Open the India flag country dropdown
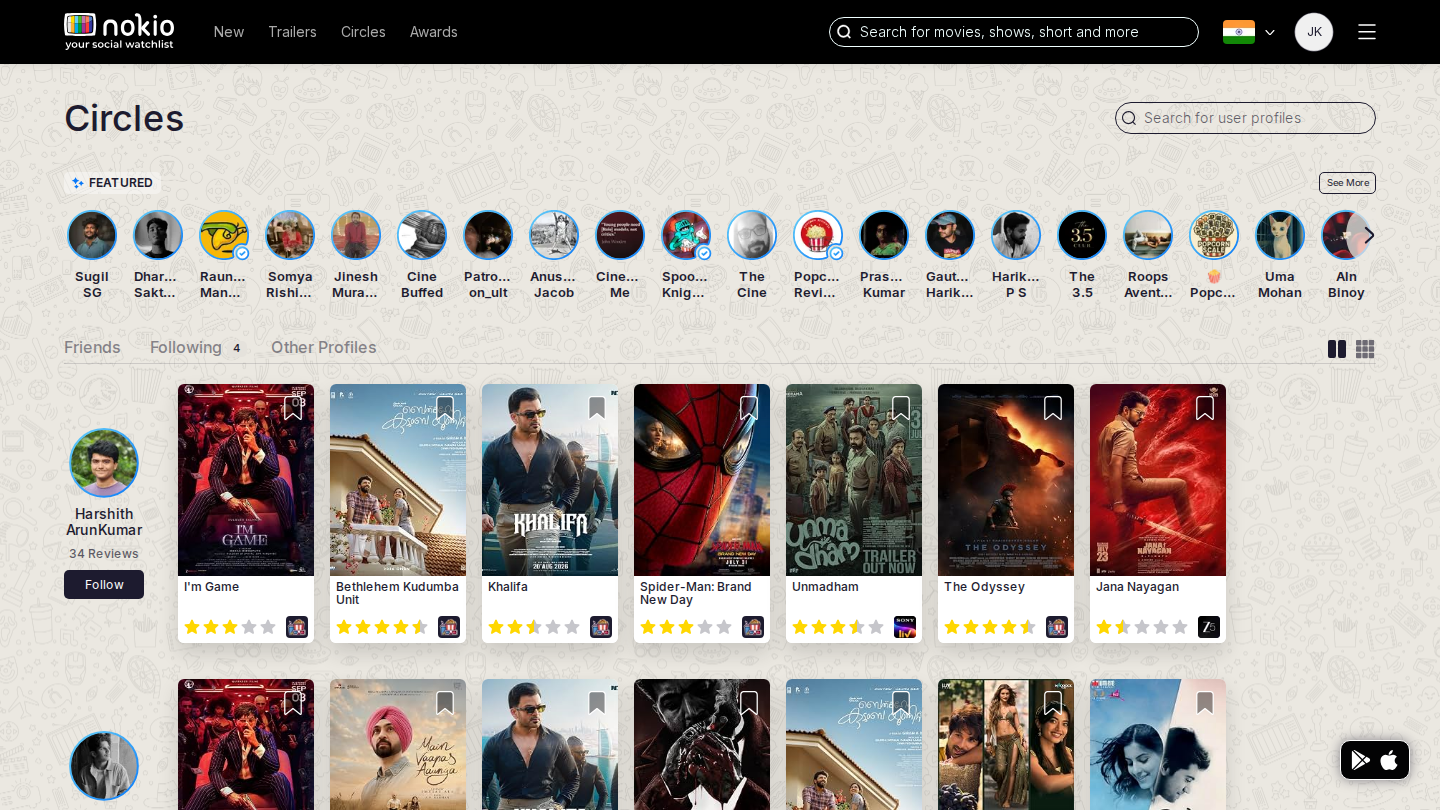The image size is (1440, 810). (x=1249, y=32)
